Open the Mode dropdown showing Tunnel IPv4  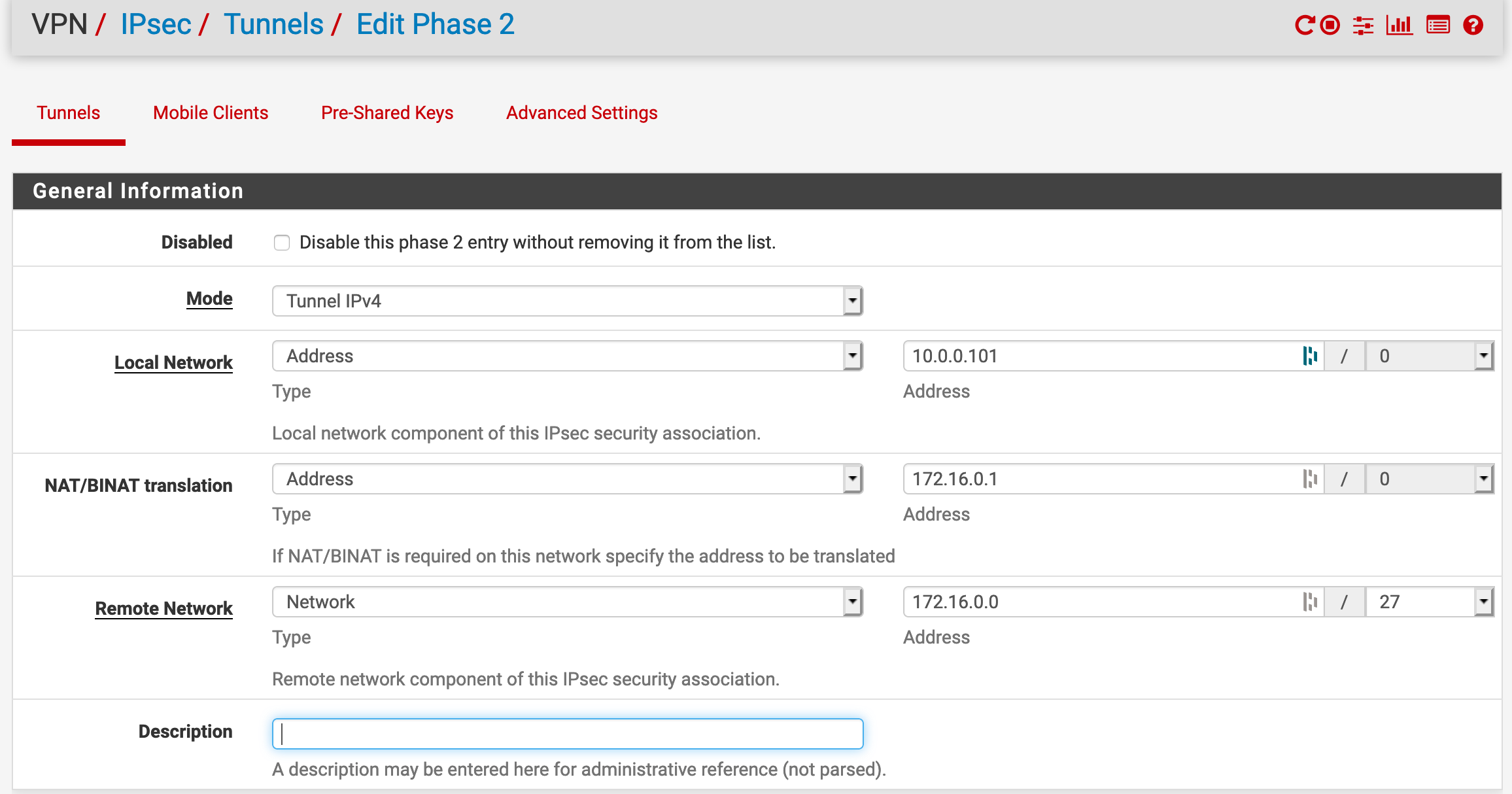coord(567,301)
